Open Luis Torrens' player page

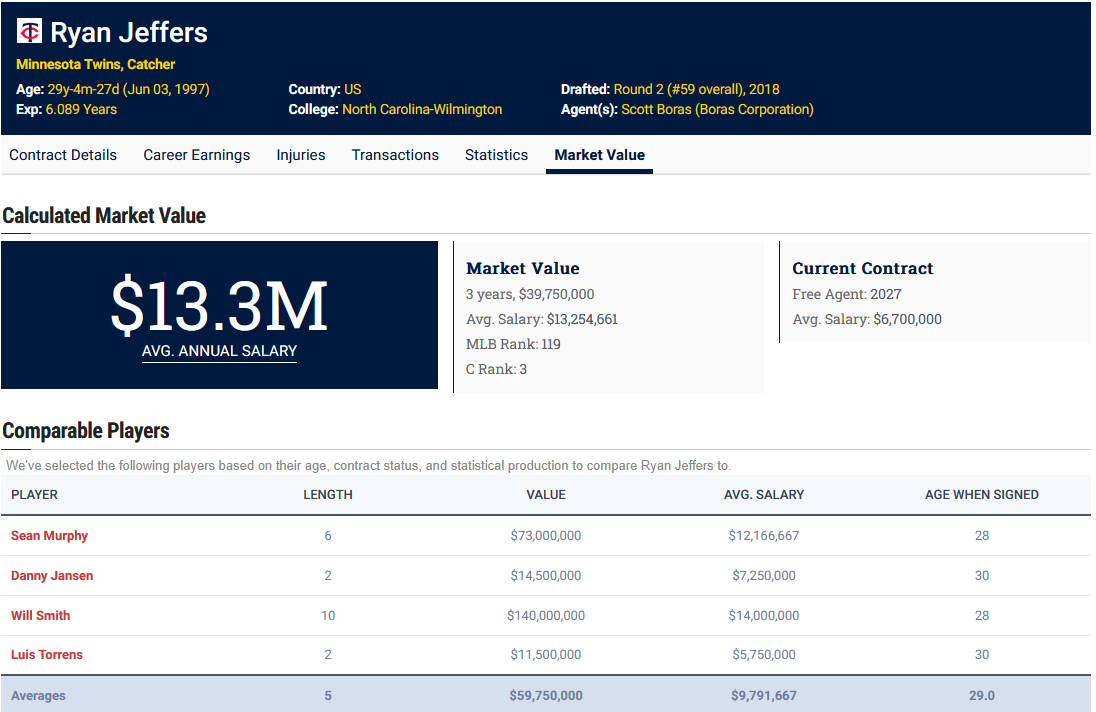(47, 655)
